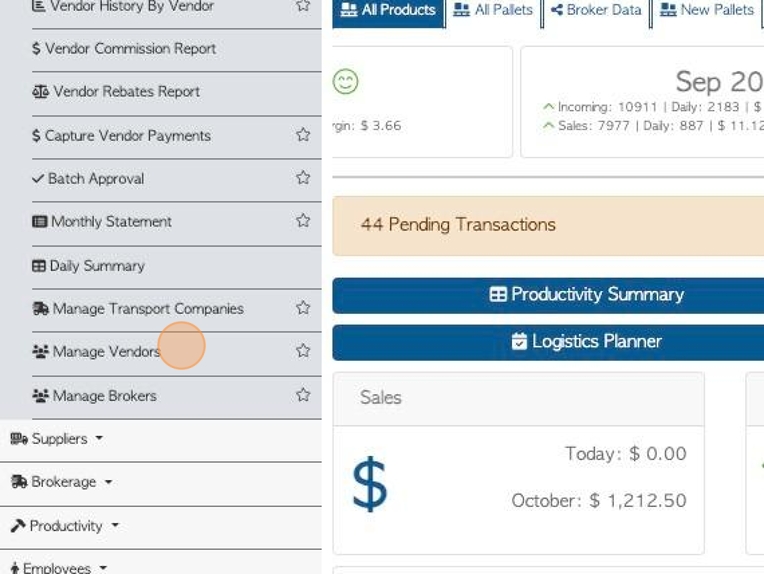Viewport: 764px width, 574px height.
Task: Open Daily Summary from the sidebar
Action: coord(89,266)
